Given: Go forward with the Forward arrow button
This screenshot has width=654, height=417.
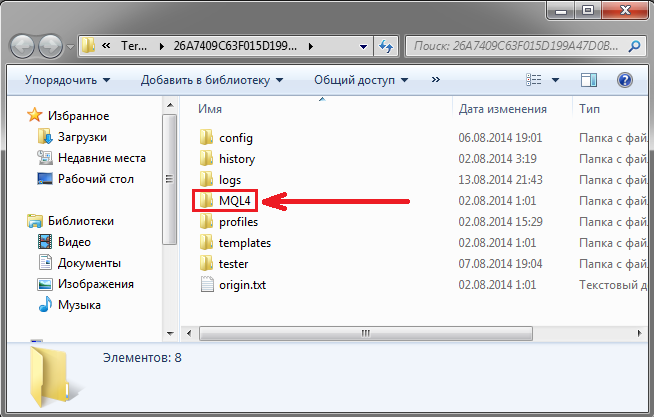Looking at the screenshot, I should coord(50,46).
